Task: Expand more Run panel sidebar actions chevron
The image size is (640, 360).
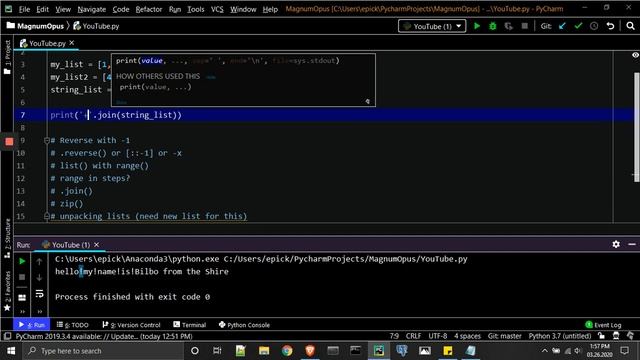Action: [22, 312]
